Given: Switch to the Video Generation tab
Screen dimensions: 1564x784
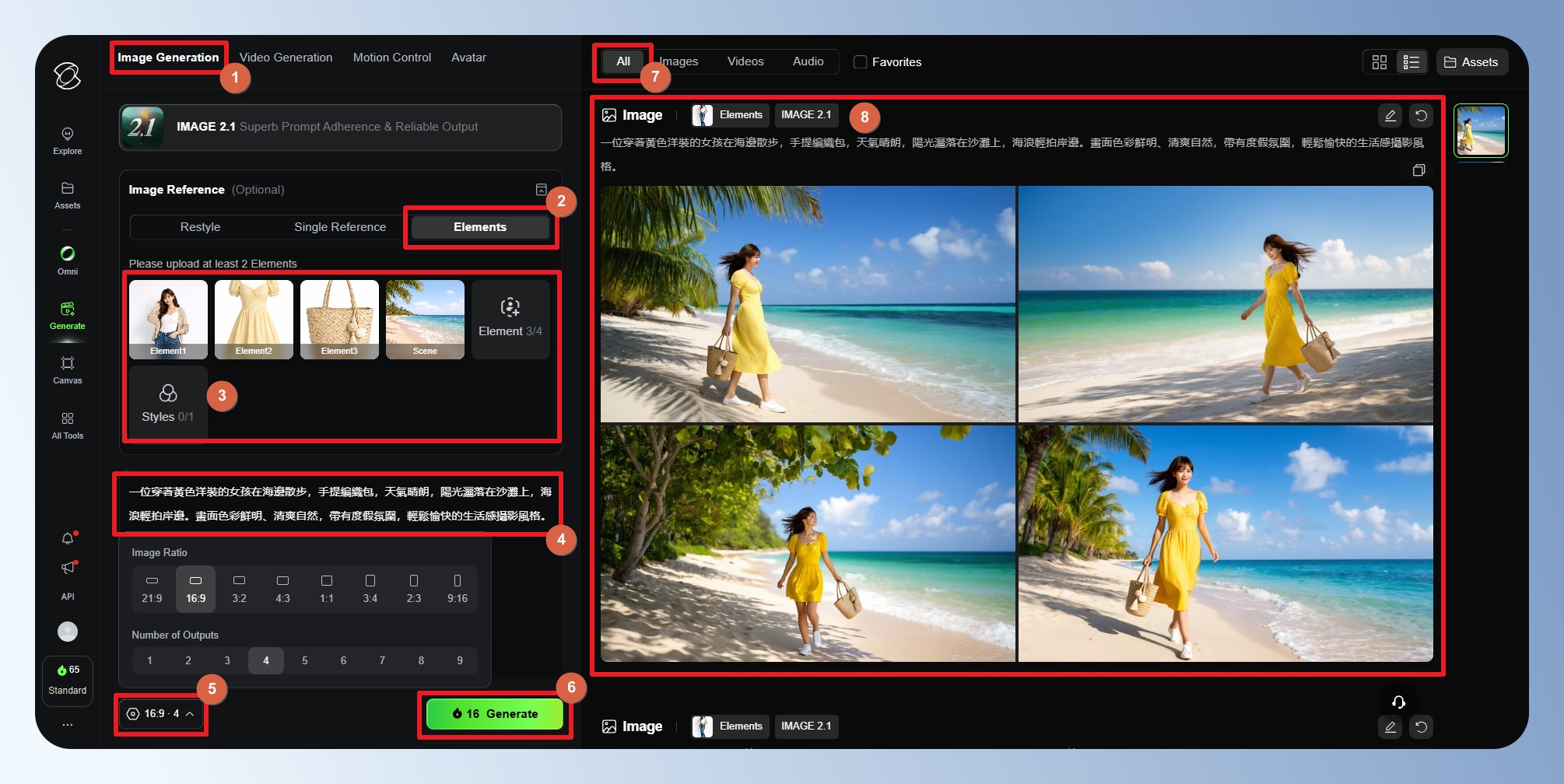Looking at the screenshot, I should click(x=286, y=58).
